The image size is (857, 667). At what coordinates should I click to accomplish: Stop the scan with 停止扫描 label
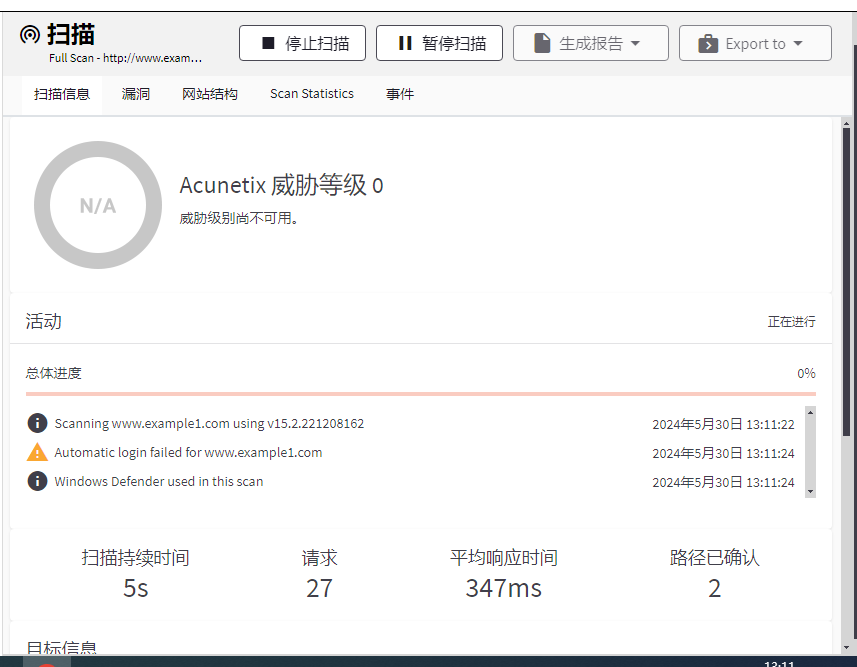pyautogui.click(x=317, y=43)
